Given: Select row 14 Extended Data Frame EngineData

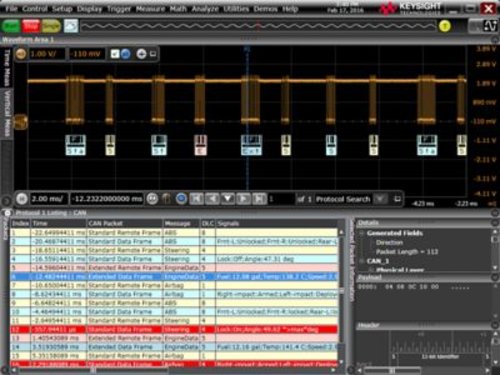Looking at the screenshot, I should pyautogui.click(x=174, y=347).
